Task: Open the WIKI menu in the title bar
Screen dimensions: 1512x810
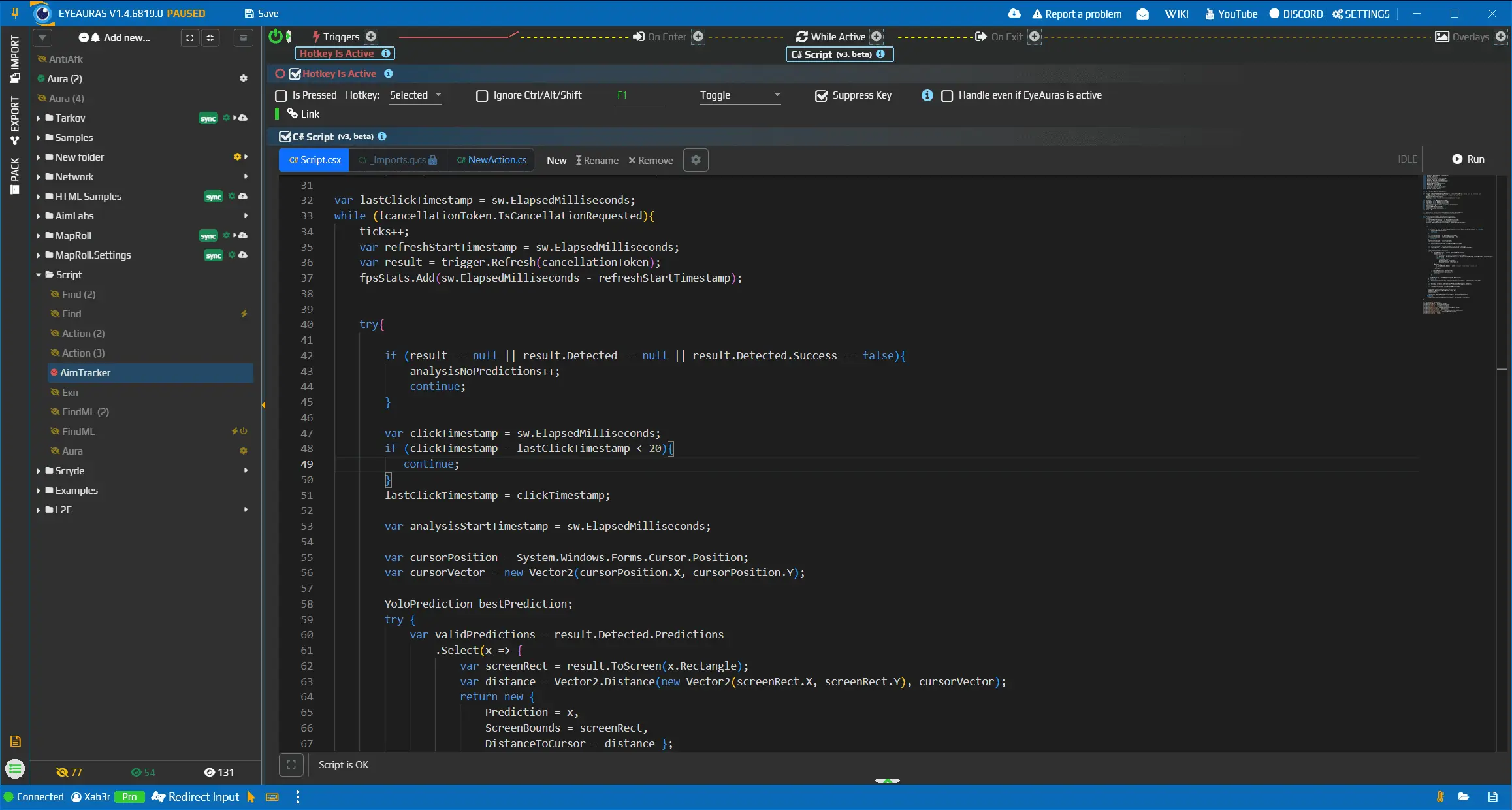Action: coord(1176,13)
